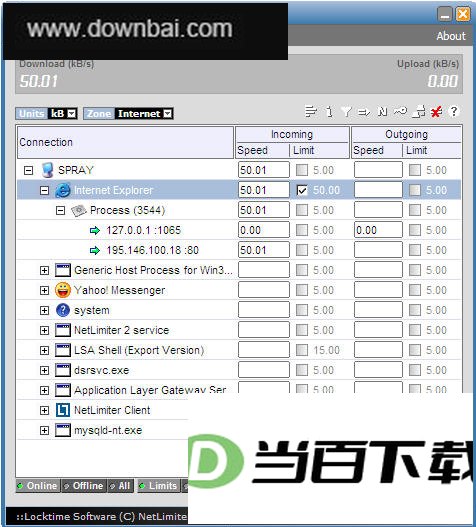
Task: Collapse the SPRAY tree node
Action: pyautogui.click(x=29, y=170)
